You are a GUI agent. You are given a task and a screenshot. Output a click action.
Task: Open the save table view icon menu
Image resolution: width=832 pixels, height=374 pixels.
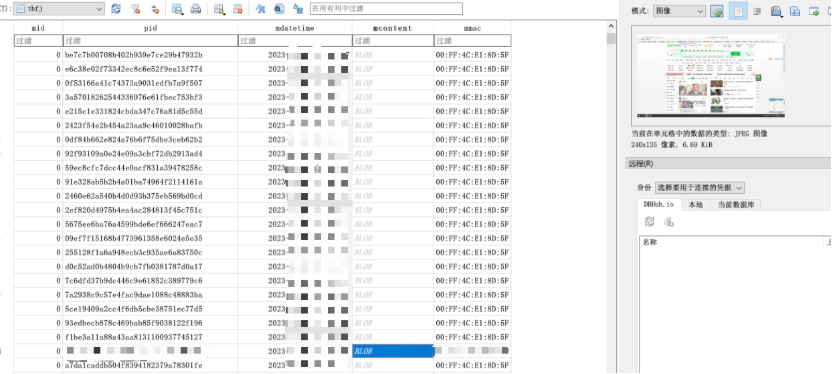(x=178, y=8)
